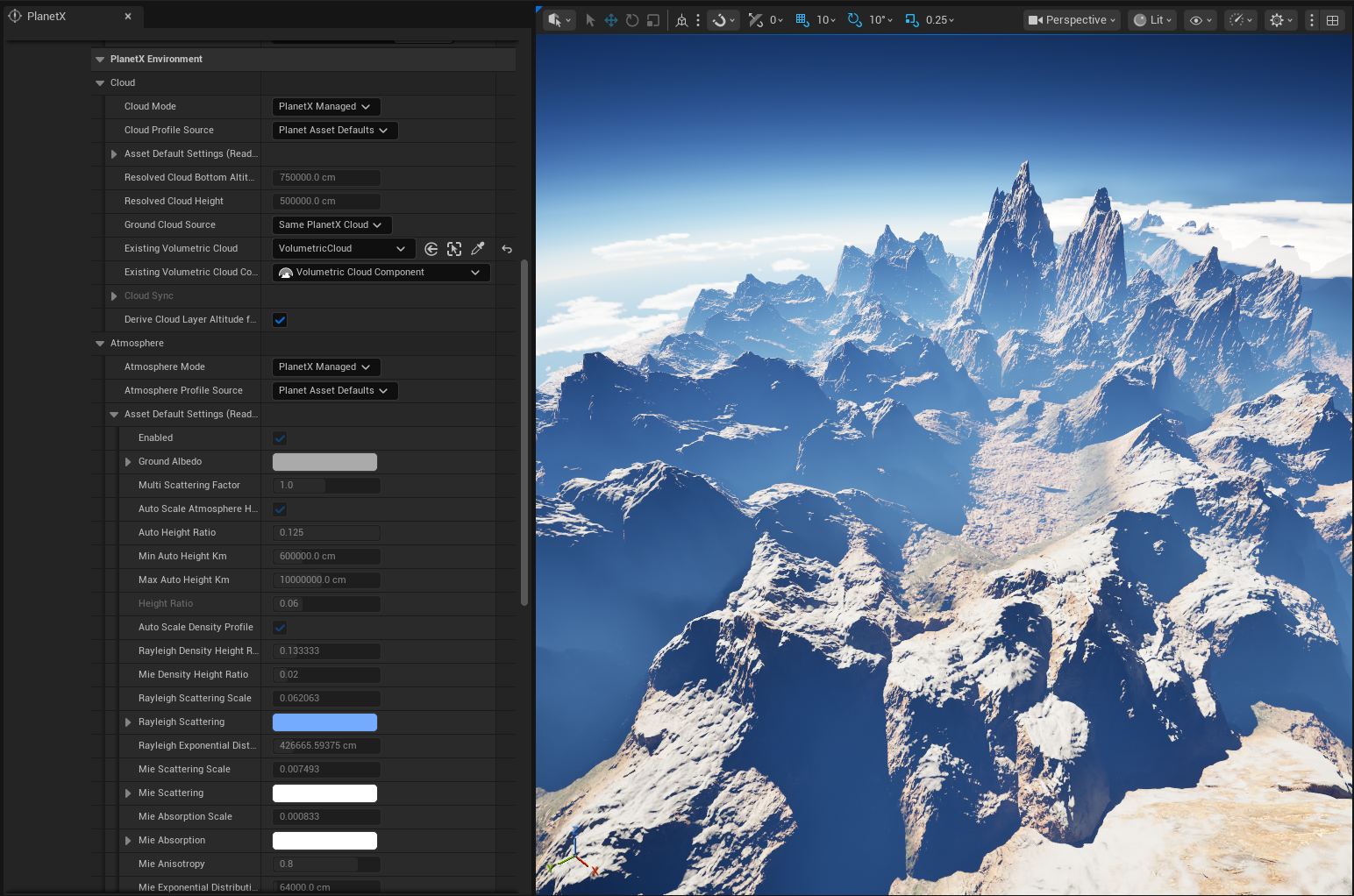Open the Rayleigh Scattering blue swatch
This screenshot has width=1354, height=896.
[324, 722]
